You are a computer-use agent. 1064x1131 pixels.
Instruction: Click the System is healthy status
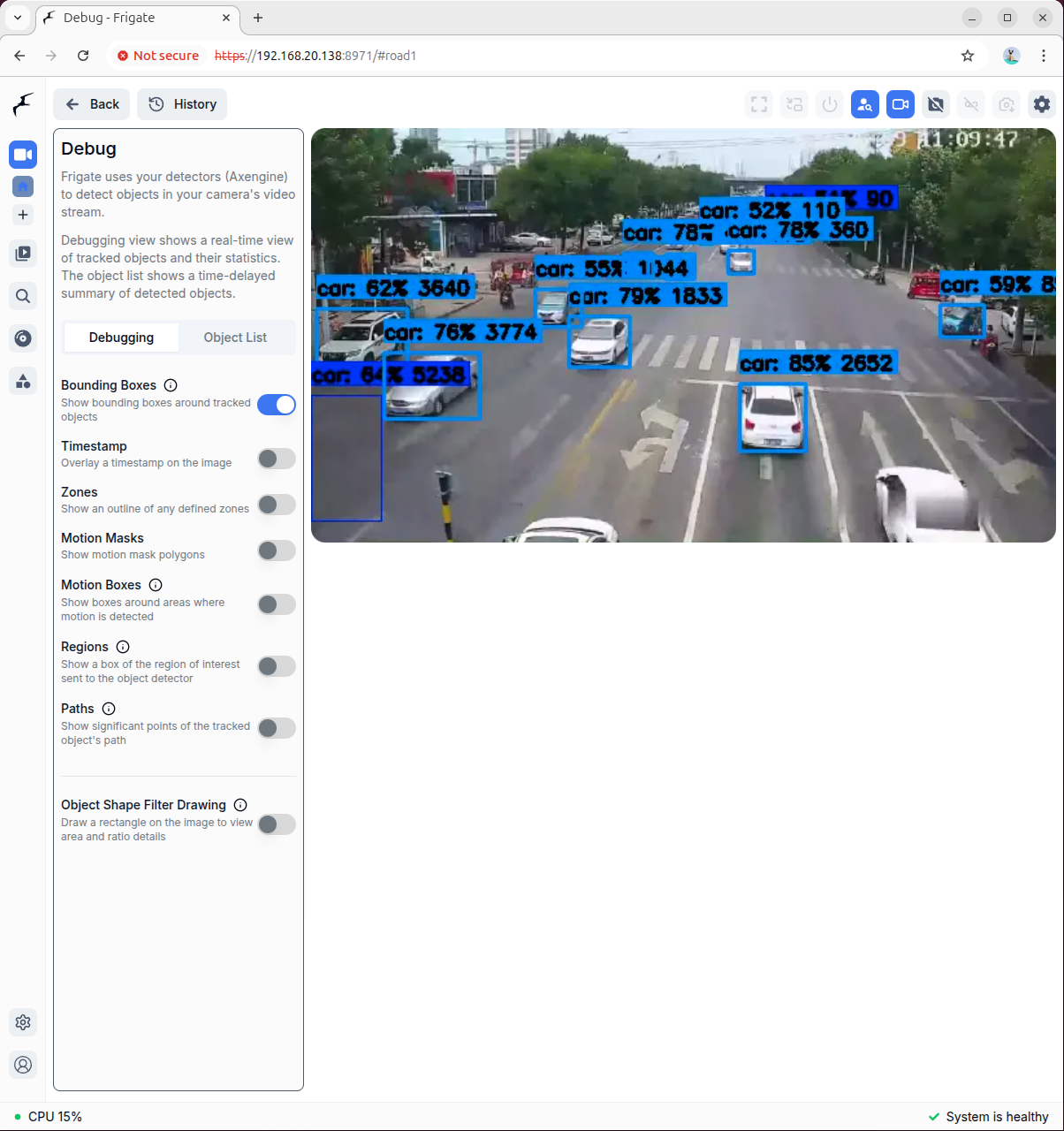click(x=988, y=1117)
